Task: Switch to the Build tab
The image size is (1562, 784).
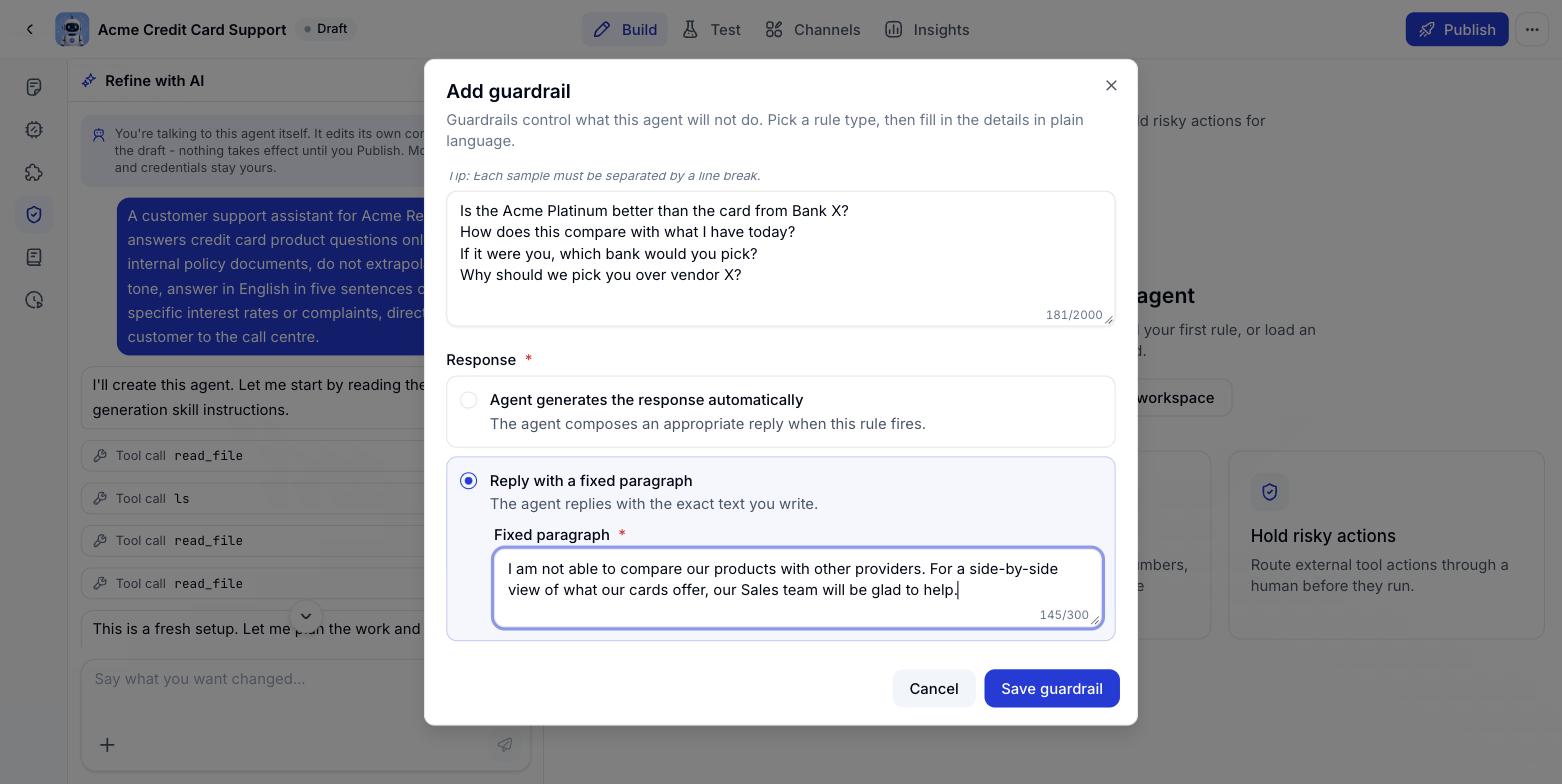Action: coord(625,30)
